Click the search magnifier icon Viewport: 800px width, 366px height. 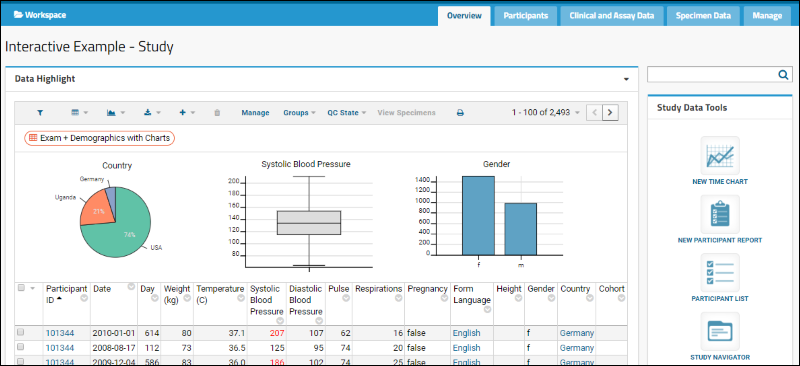[783, 75]
